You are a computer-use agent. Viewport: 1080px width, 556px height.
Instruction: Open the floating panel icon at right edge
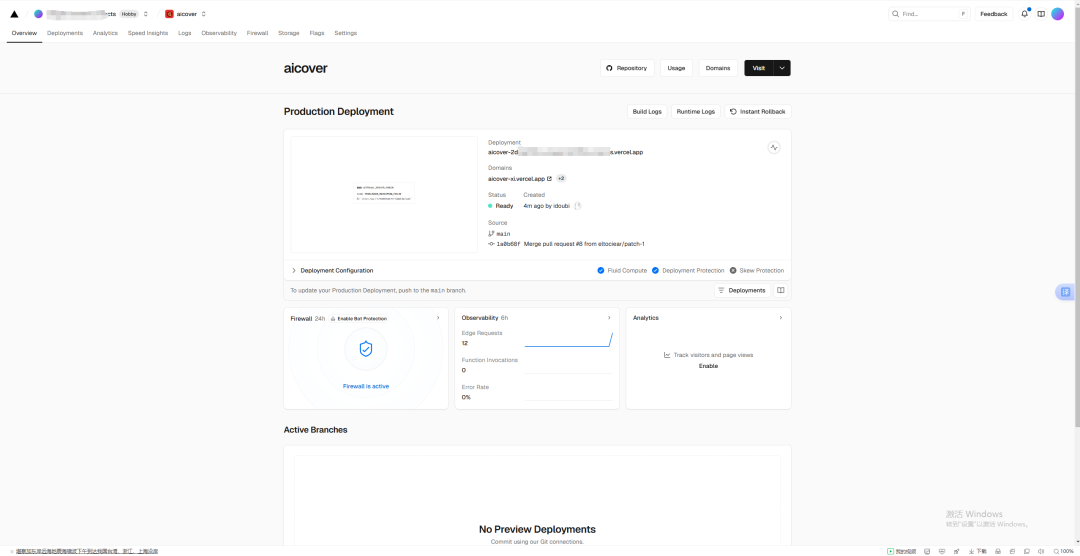(1065, 292)
